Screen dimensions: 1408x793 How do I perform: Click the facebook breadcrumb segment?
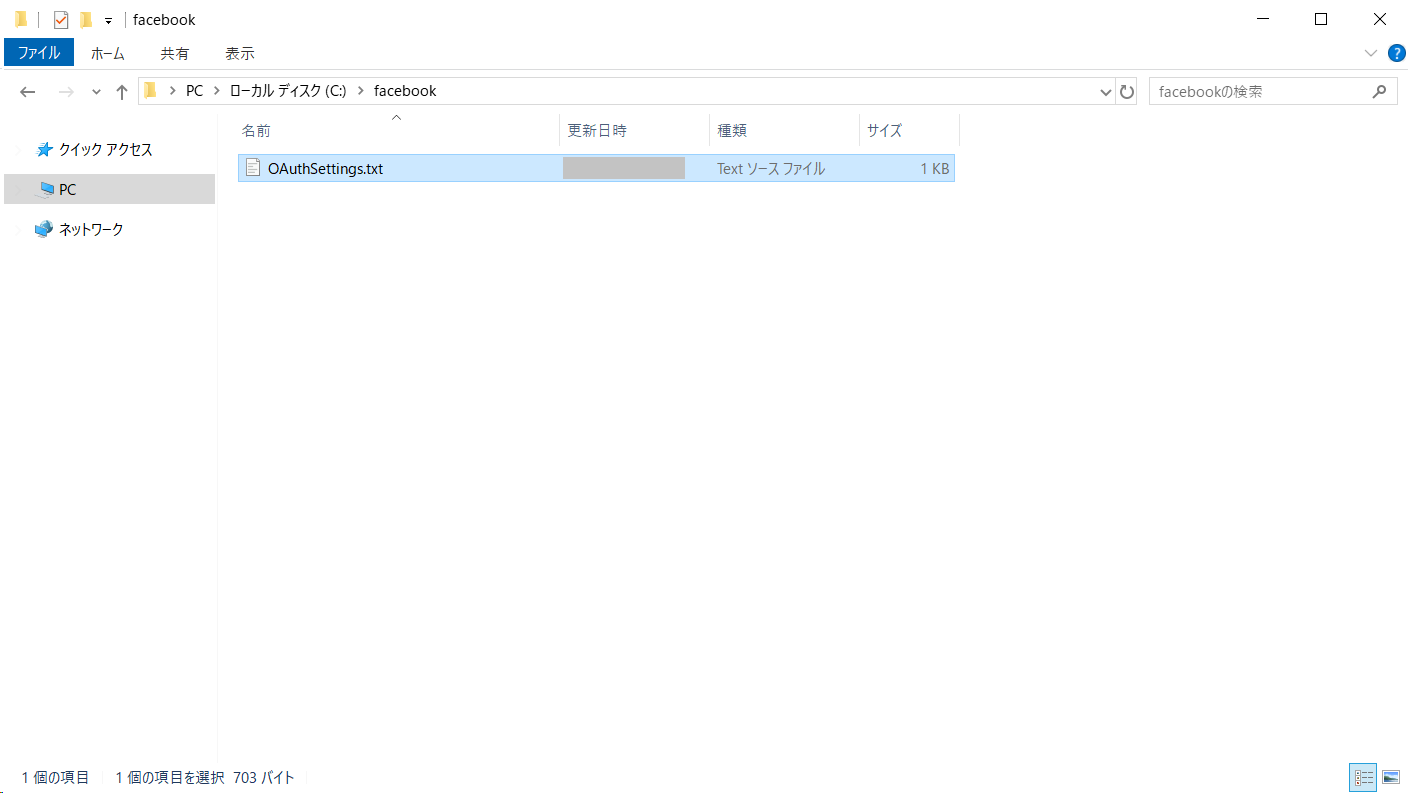(405, 91)
